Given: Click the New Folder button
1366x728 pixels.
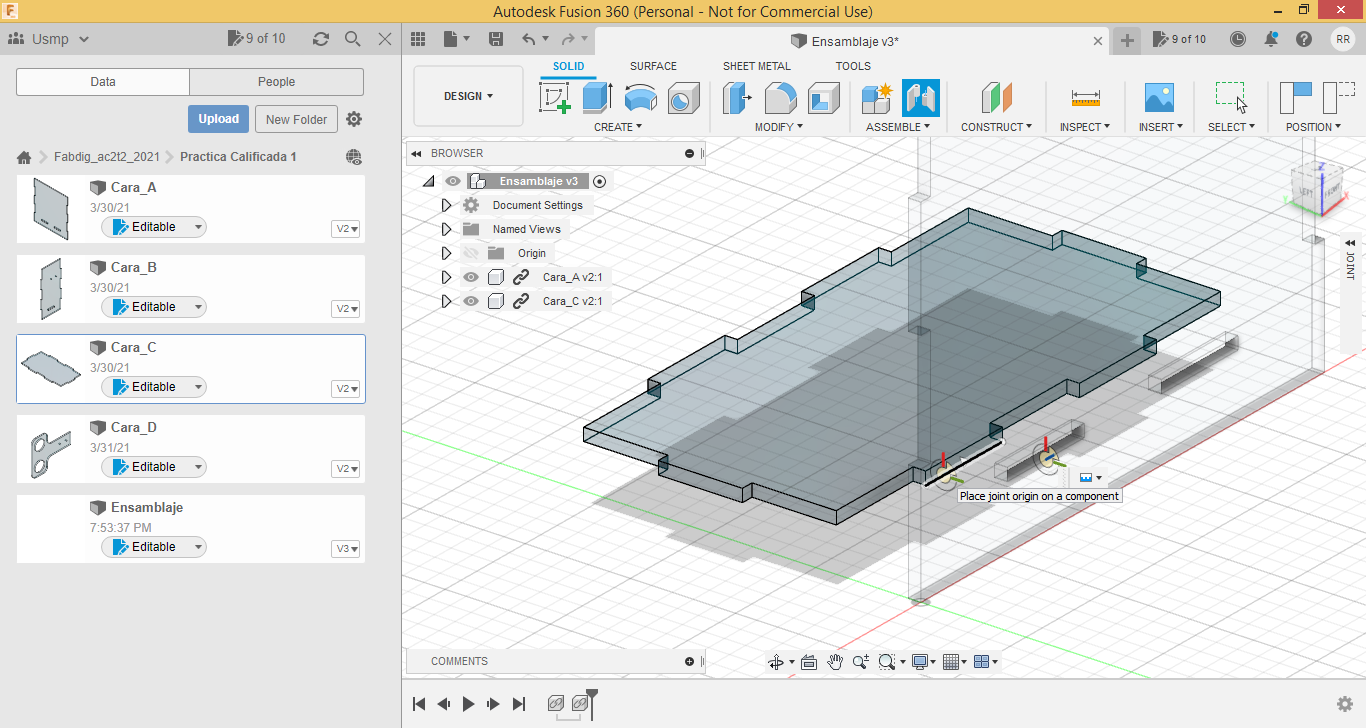Looking at the screenshot, I should (296, 119).
